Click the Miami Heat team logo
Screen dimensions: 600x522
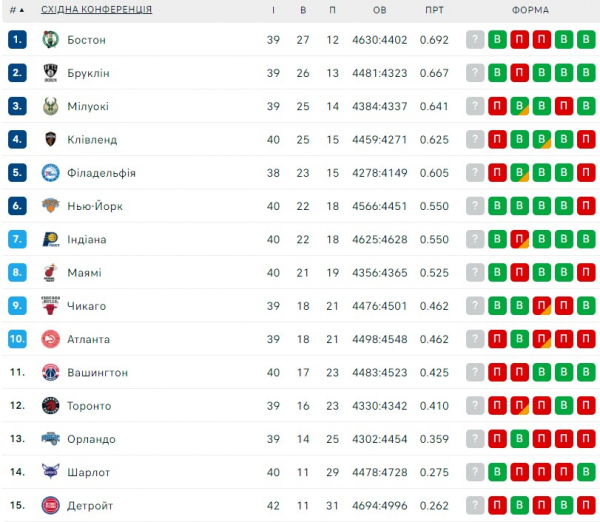click(x=51, y=273)
